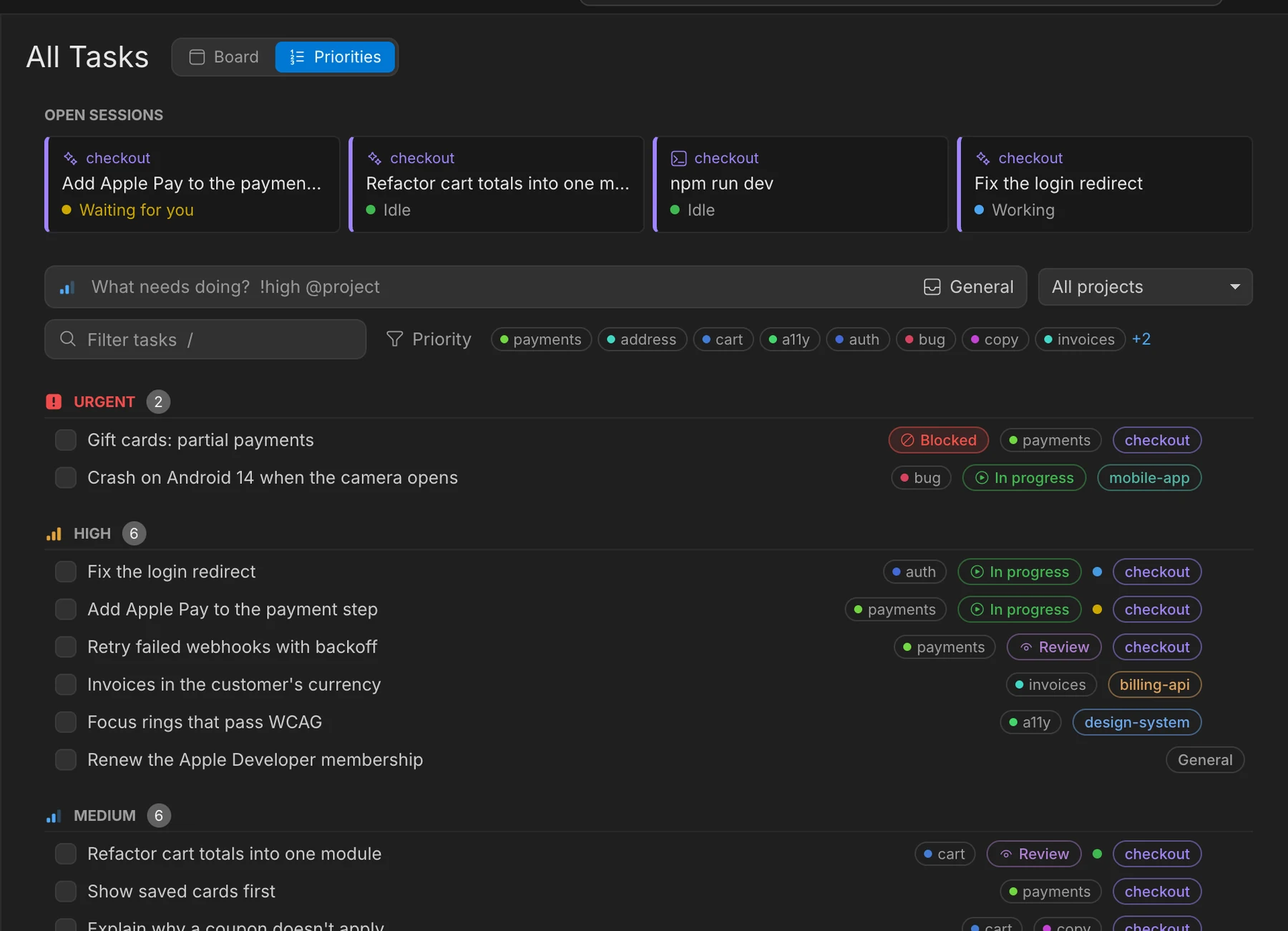
Task: Click blue session dot on Fix the login redirect row
Action: [x=1097, y=572]
